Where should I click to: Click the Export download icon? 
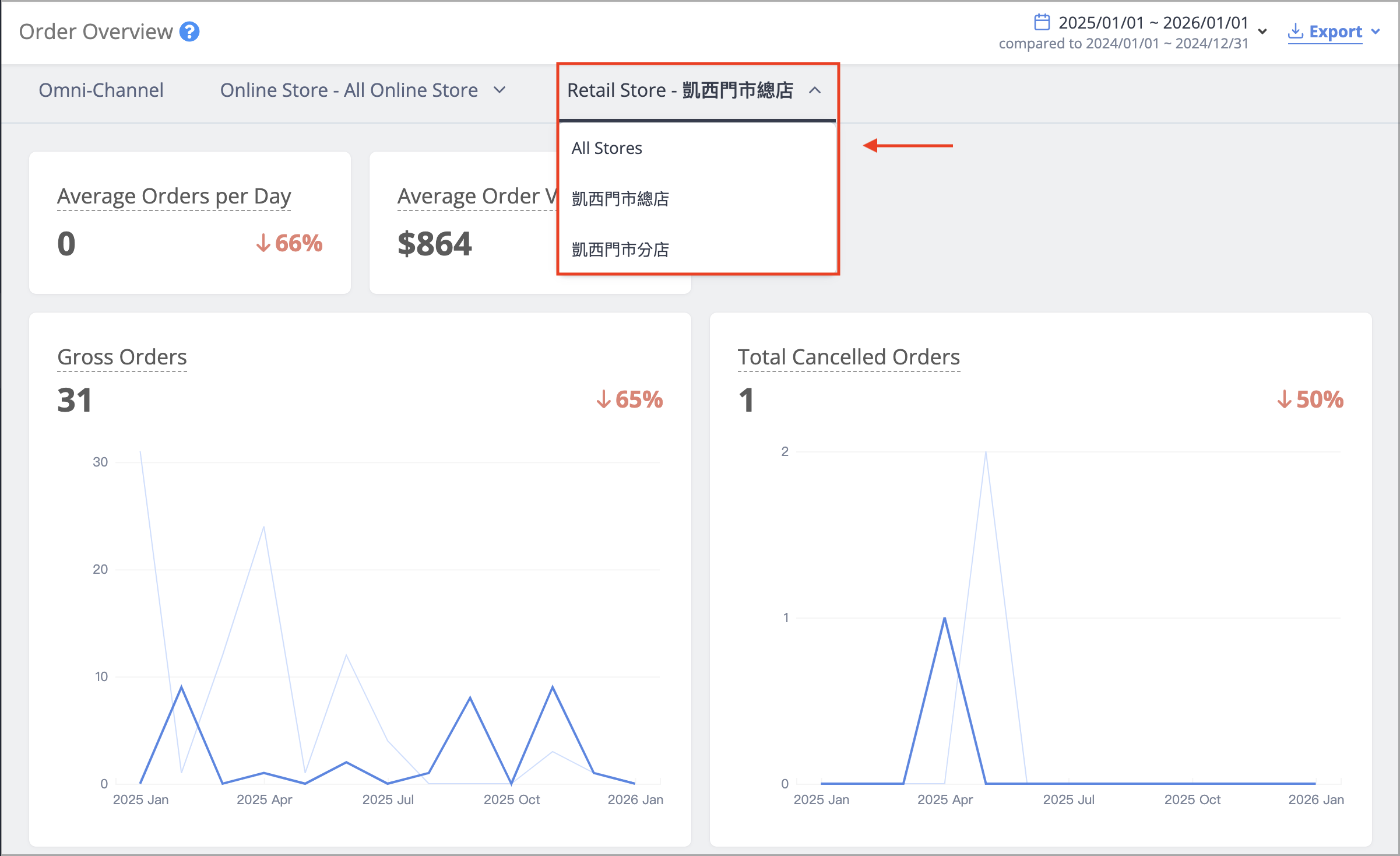tap(1295, 31)
